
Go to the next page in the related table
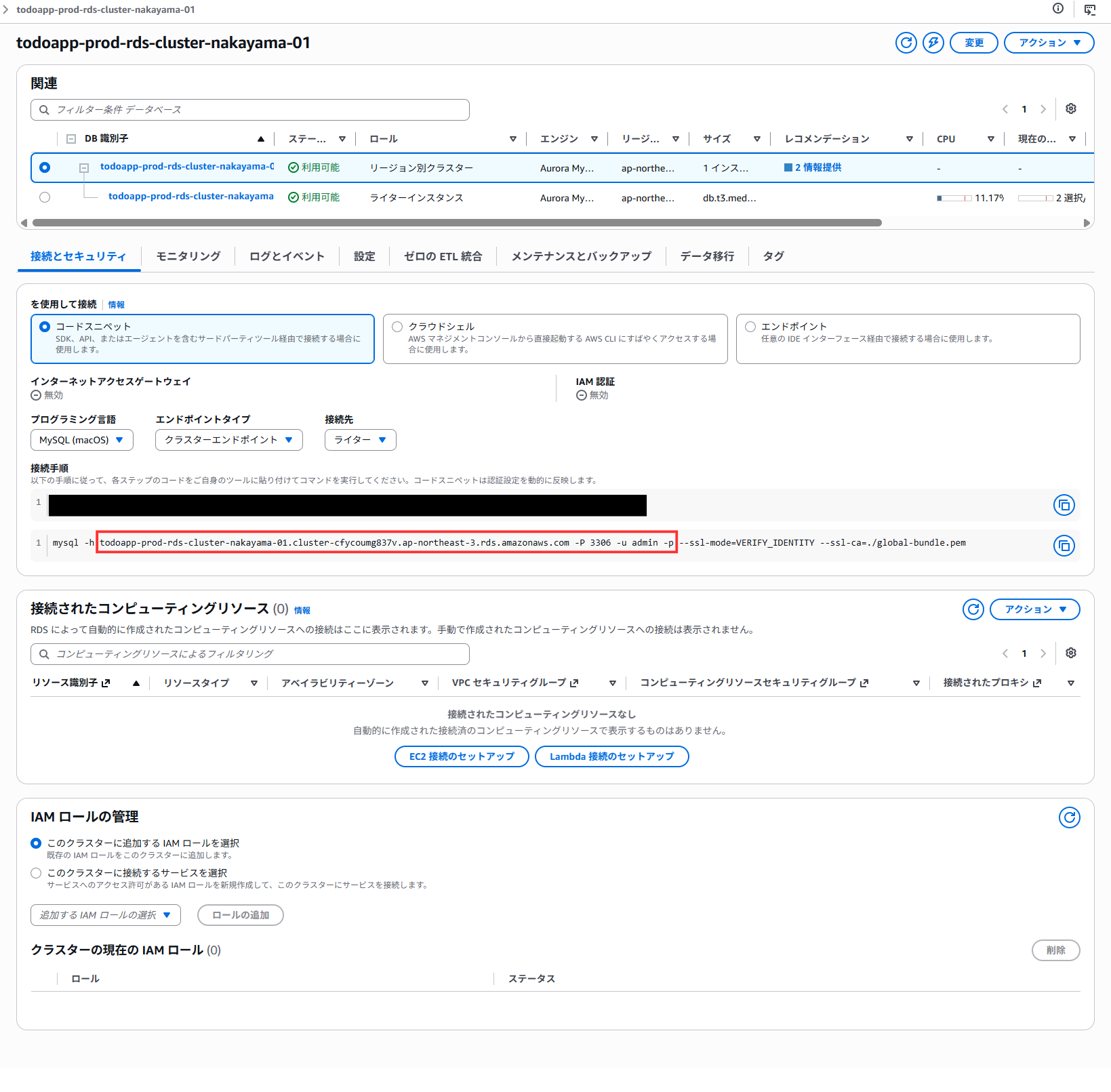1043,109
